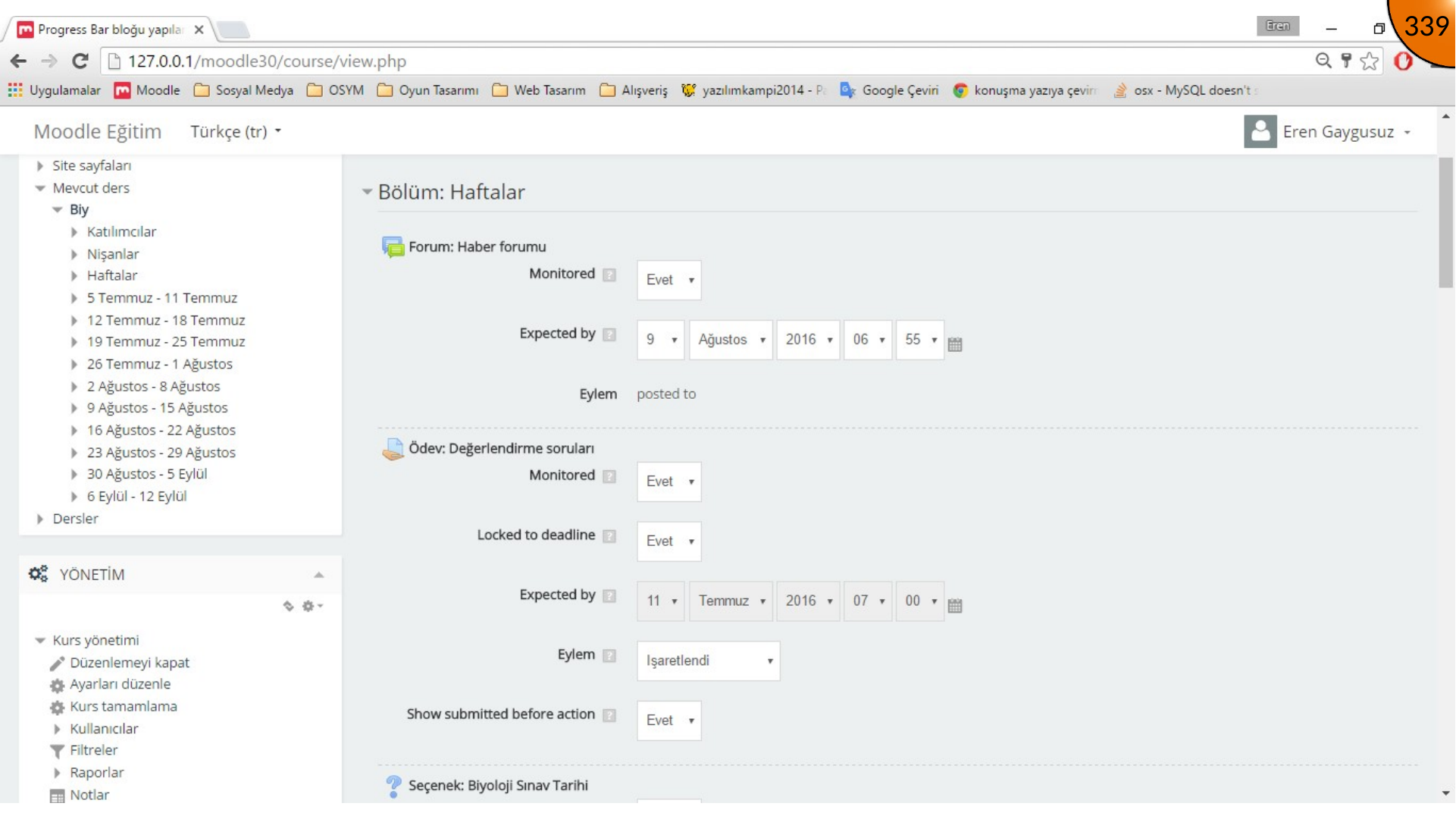The height and width of the screenshot is (819, 1456).
Task: Open help for Ödev Eylem setting
Action: point(609,656)
